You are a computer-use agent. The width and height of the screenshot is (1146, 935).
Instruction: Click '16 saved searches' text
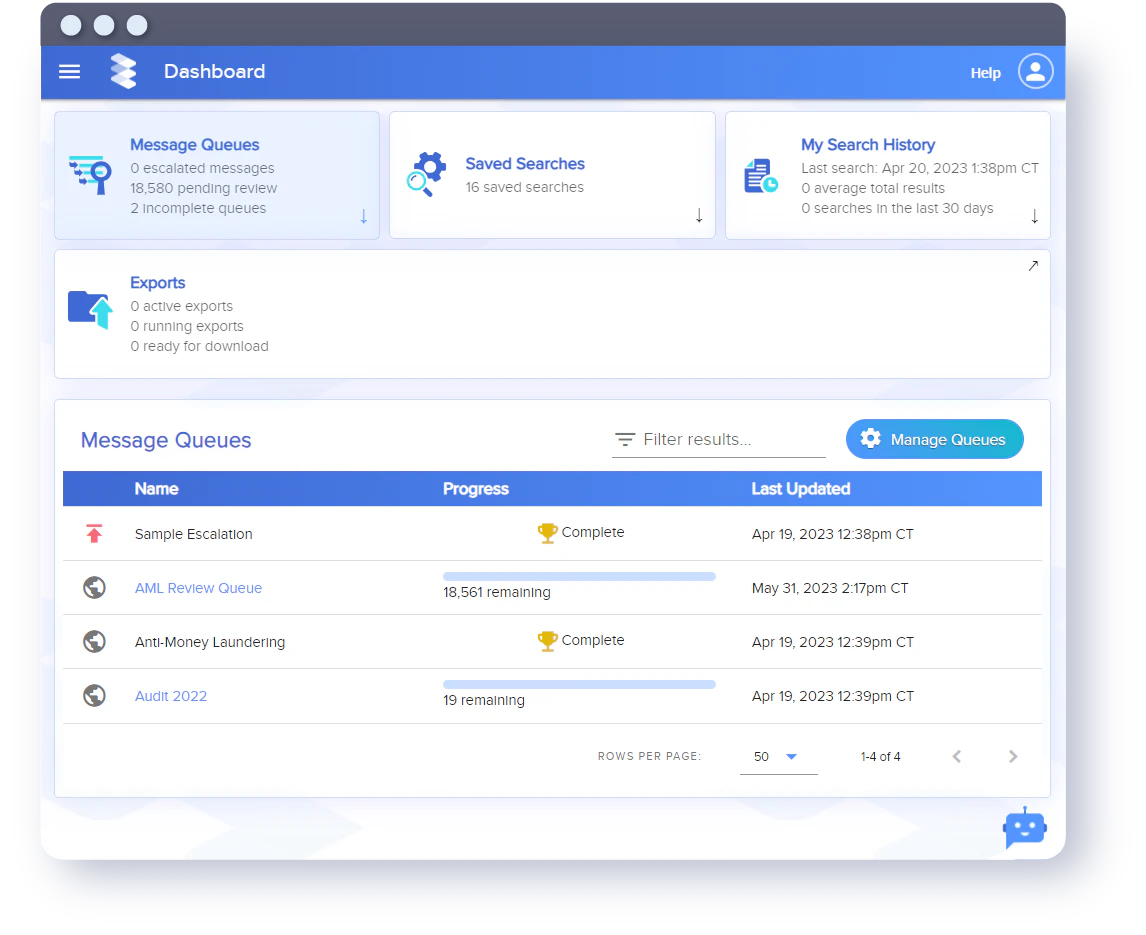(525, 187)
